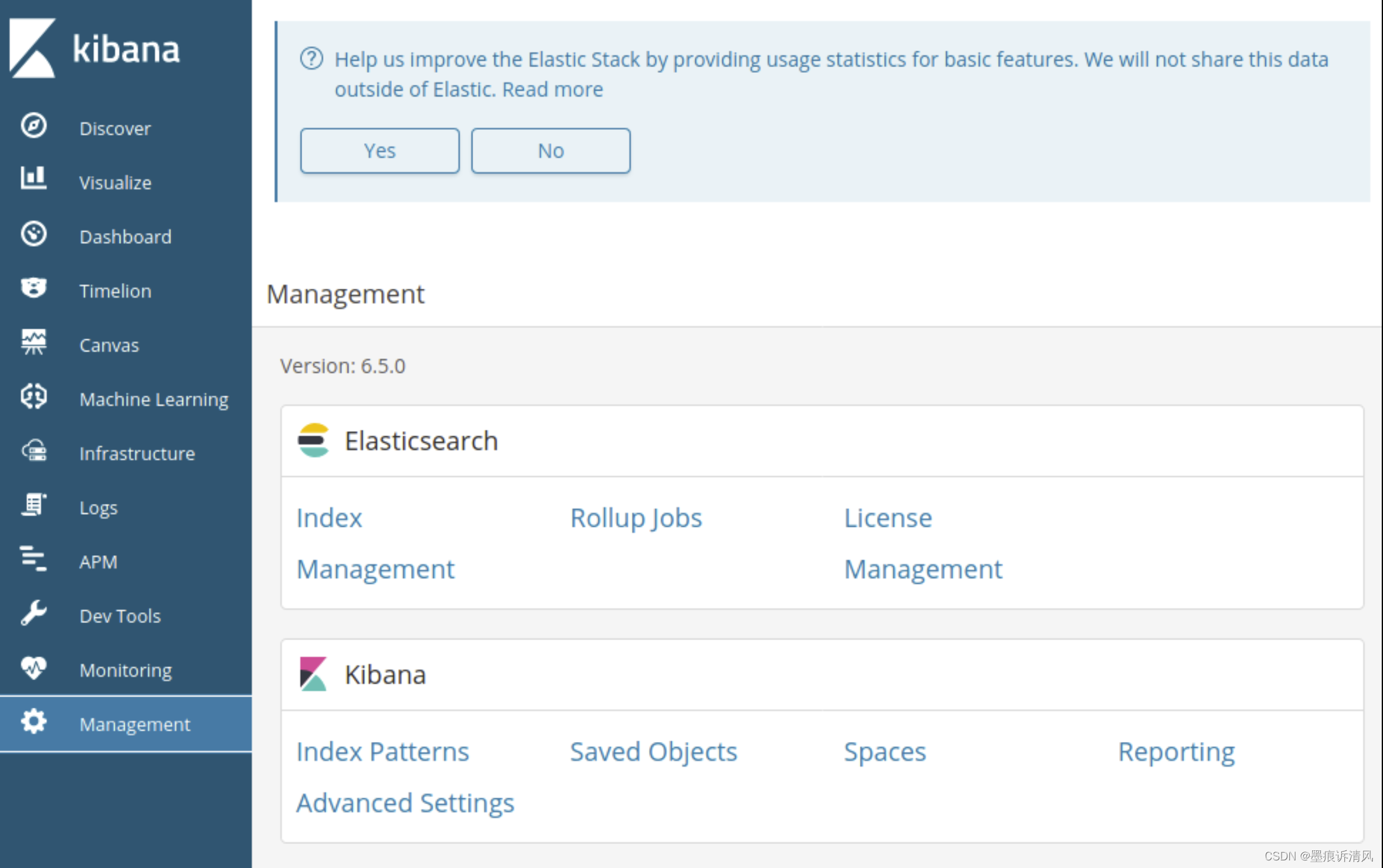This screenshot has height=868, width=1383.
Task: Open Timelion from the navigation
Action: tap(126, 291)
